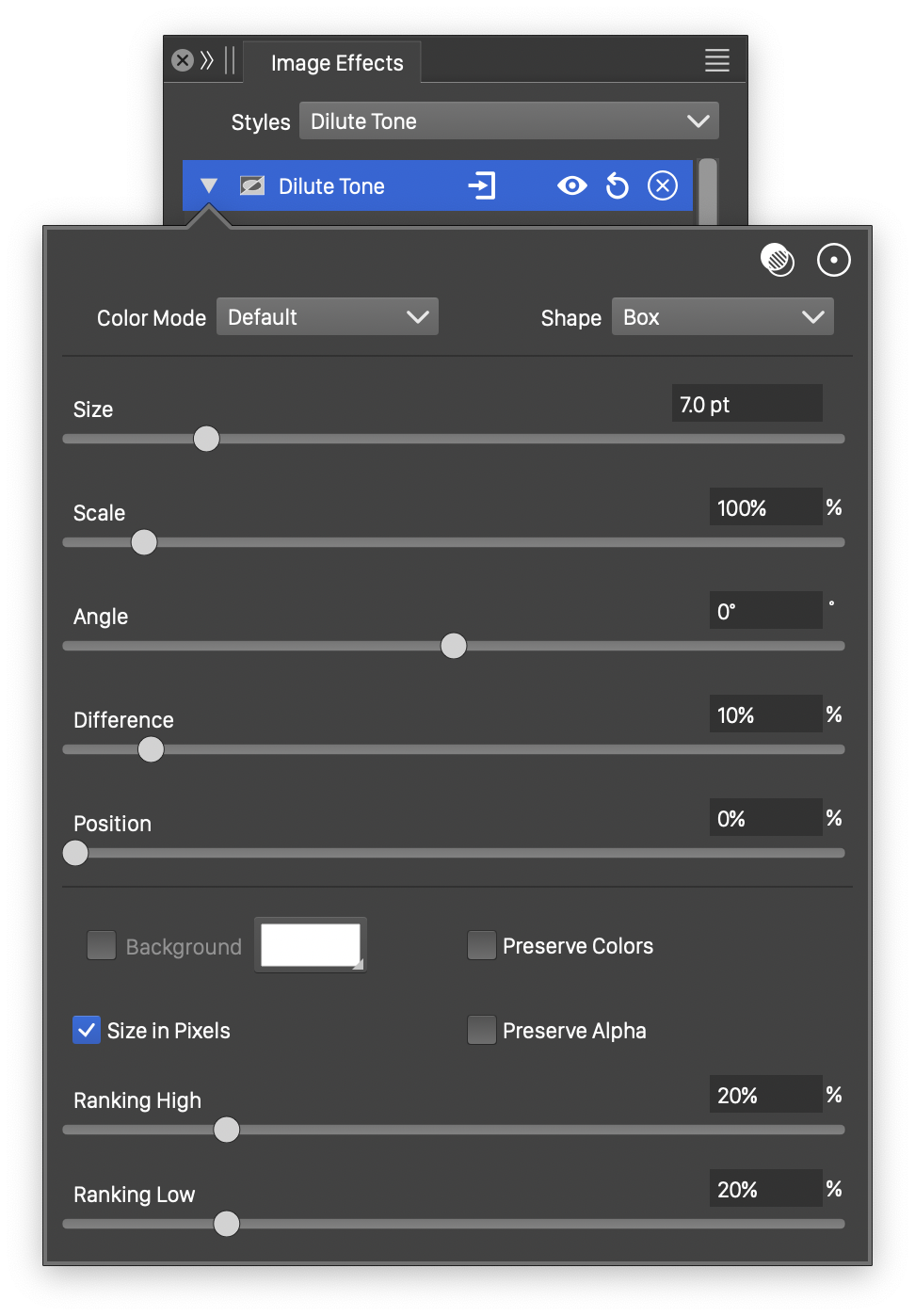Collapse the Dilute Tone disclosure triangle

[x=209, y=185]
